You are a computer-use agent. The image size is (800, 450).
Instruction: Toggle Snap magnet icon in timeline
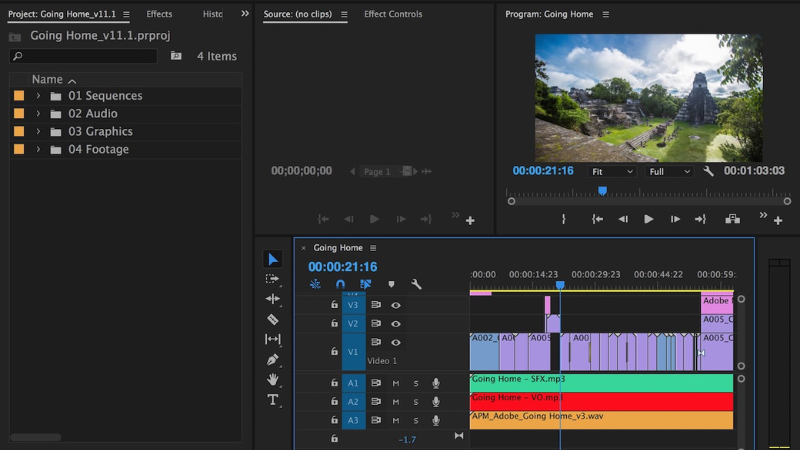pos(340,284)
